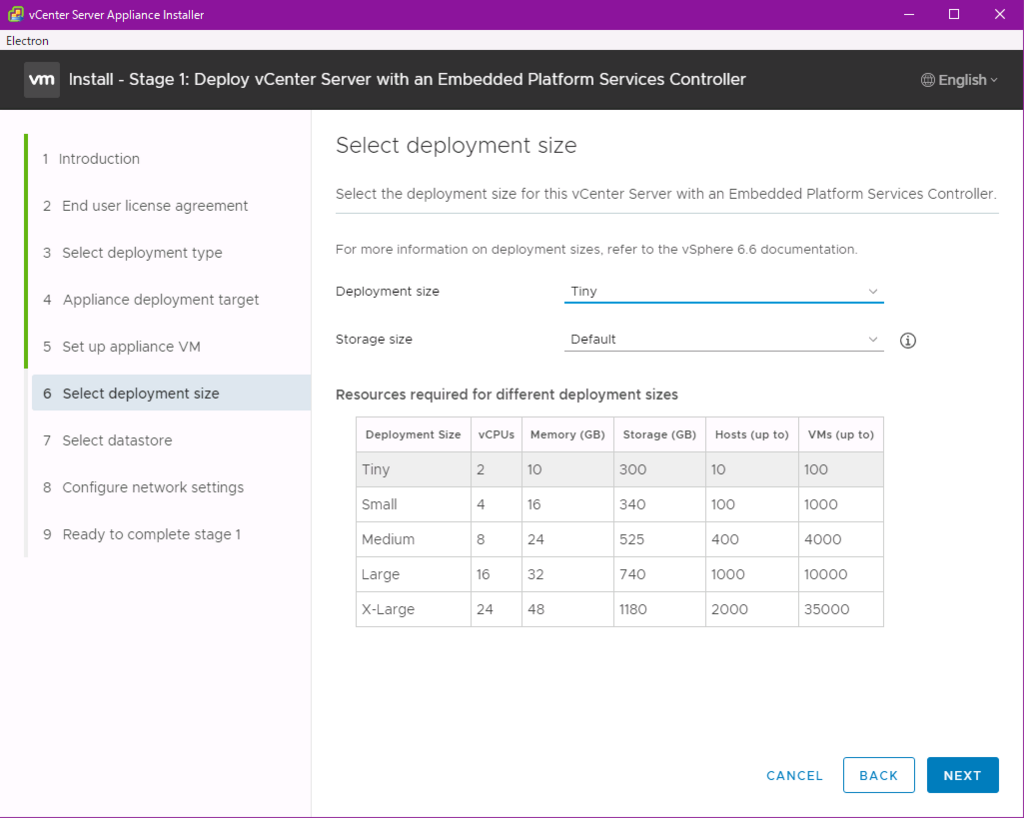The width and height of the screenshot is (1024, 818).
Task: Click the BACK button
Action: (878, 775)
